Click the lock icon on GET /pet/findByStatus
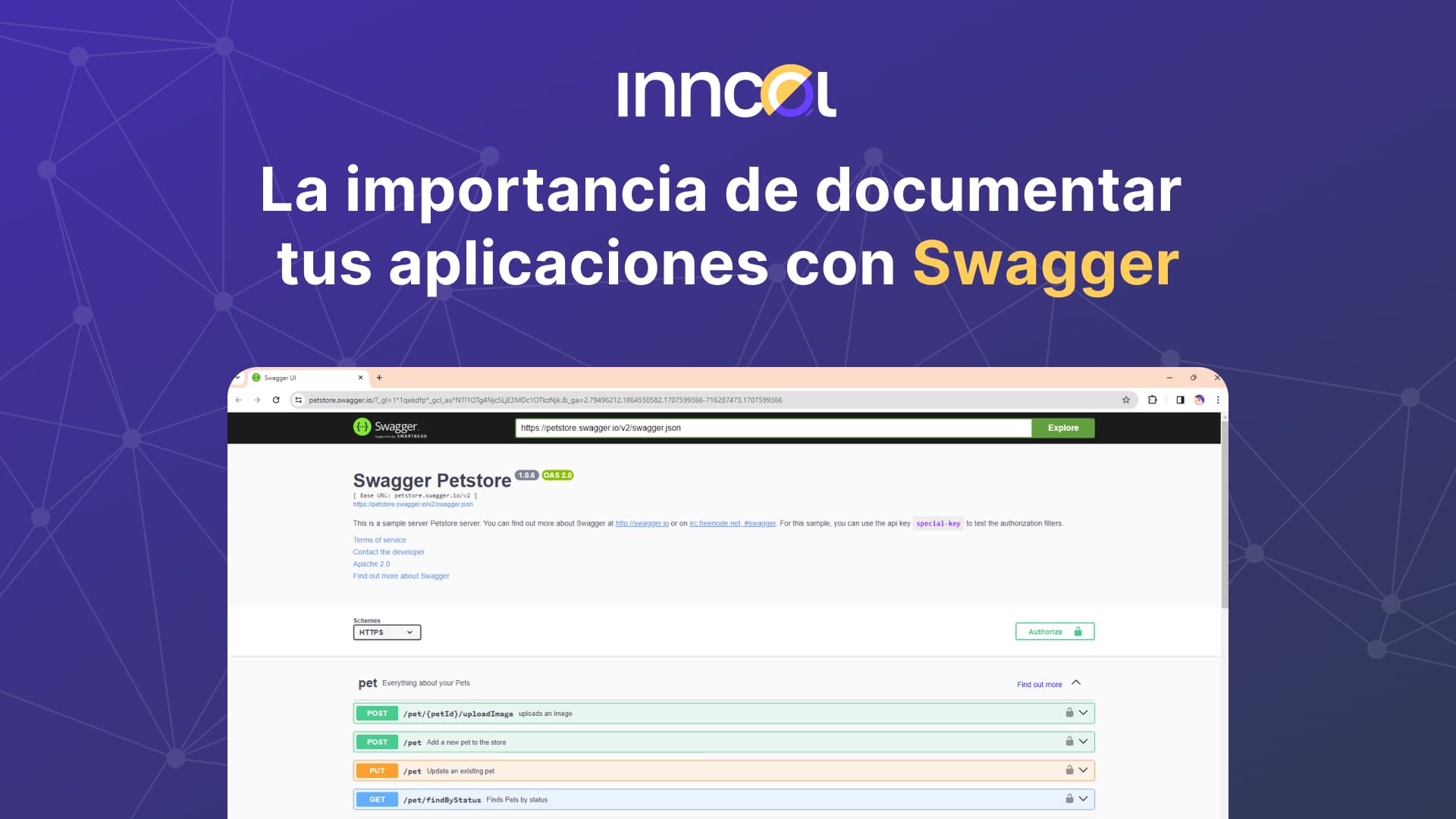 [1068, 799]
